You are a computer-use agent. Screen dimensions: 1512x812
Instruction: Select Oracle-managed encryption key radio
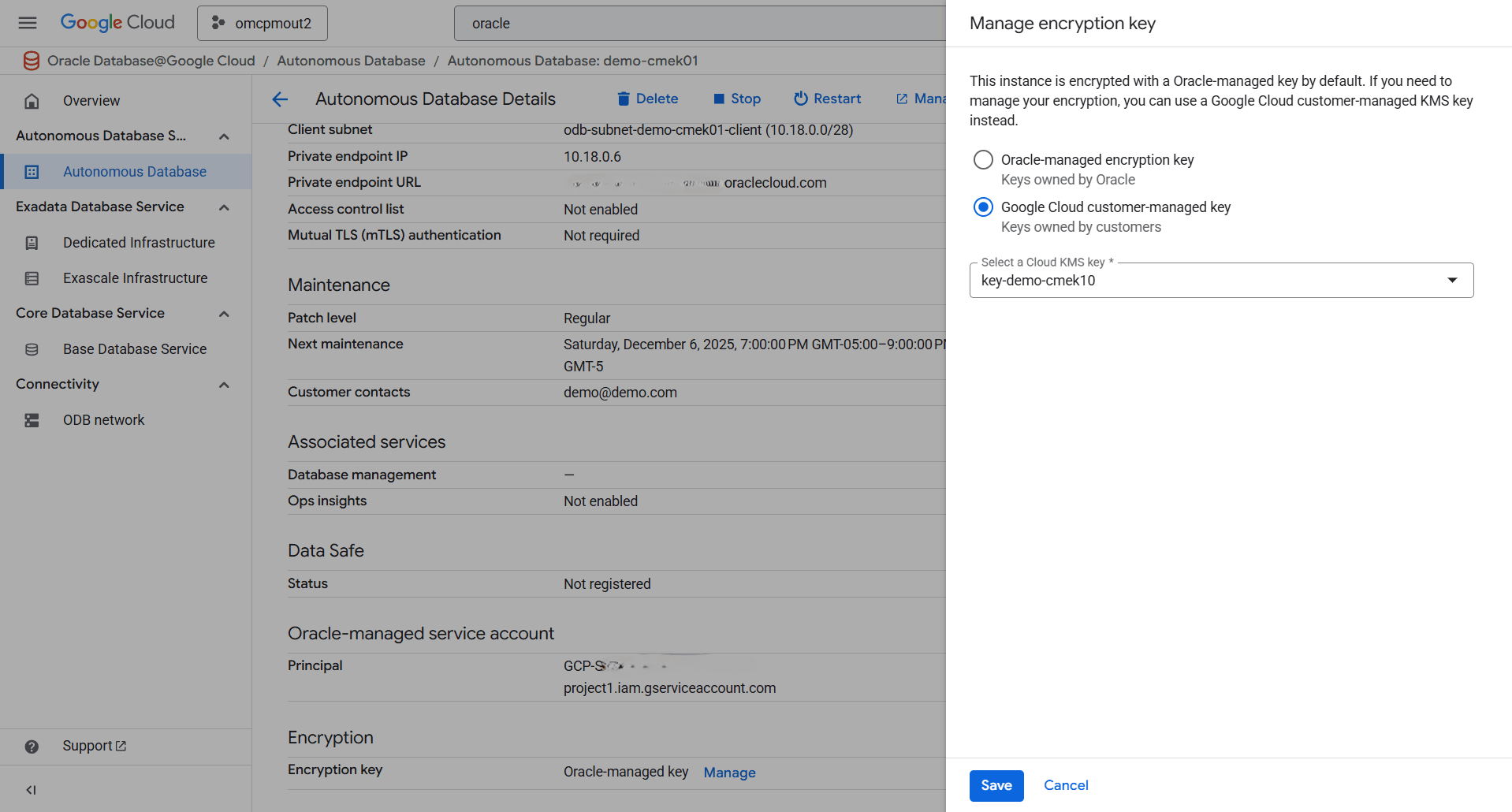coord(983,160)
